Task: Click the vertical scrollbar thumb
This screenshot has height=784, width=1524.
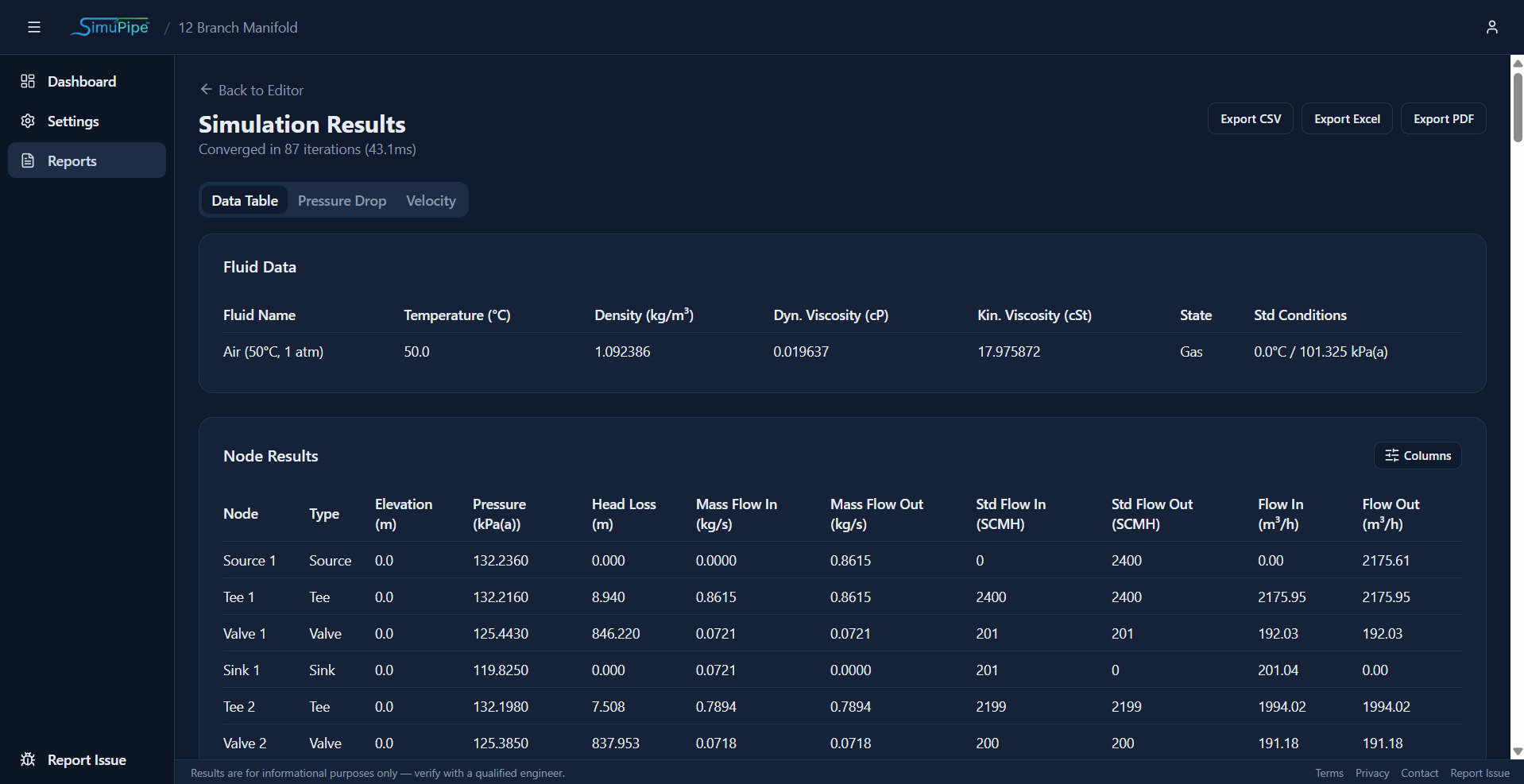Action: tap(1517, 107)
